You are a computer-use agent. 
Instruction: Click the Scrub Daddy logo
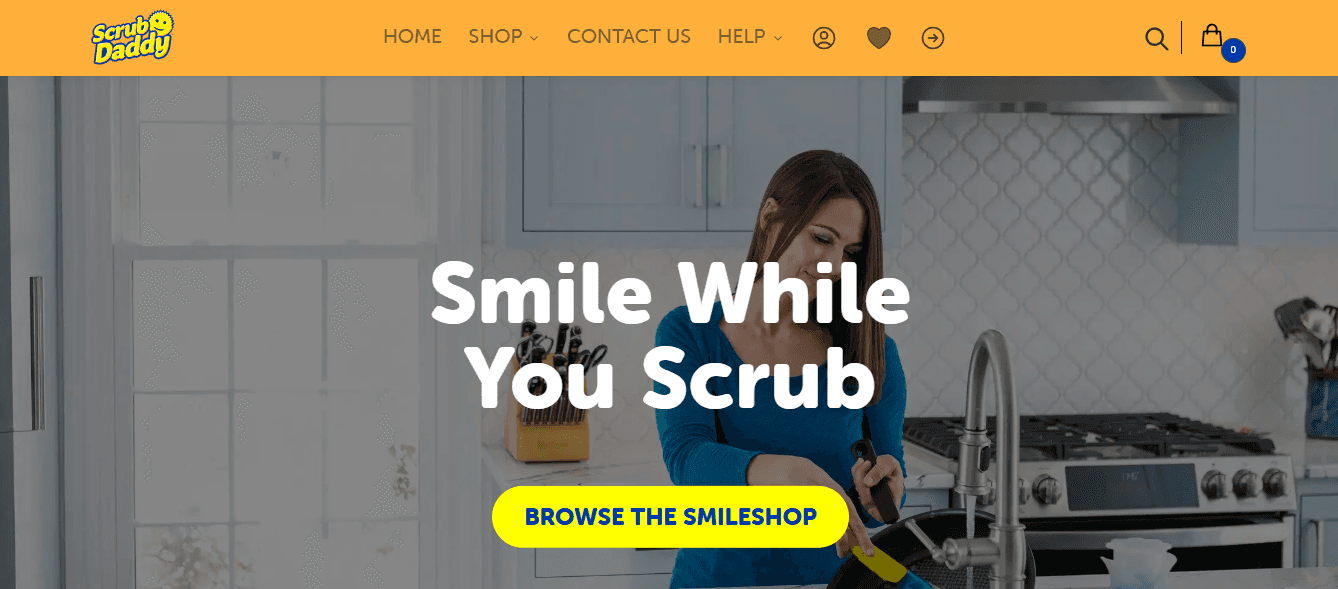tap(133, 38)
